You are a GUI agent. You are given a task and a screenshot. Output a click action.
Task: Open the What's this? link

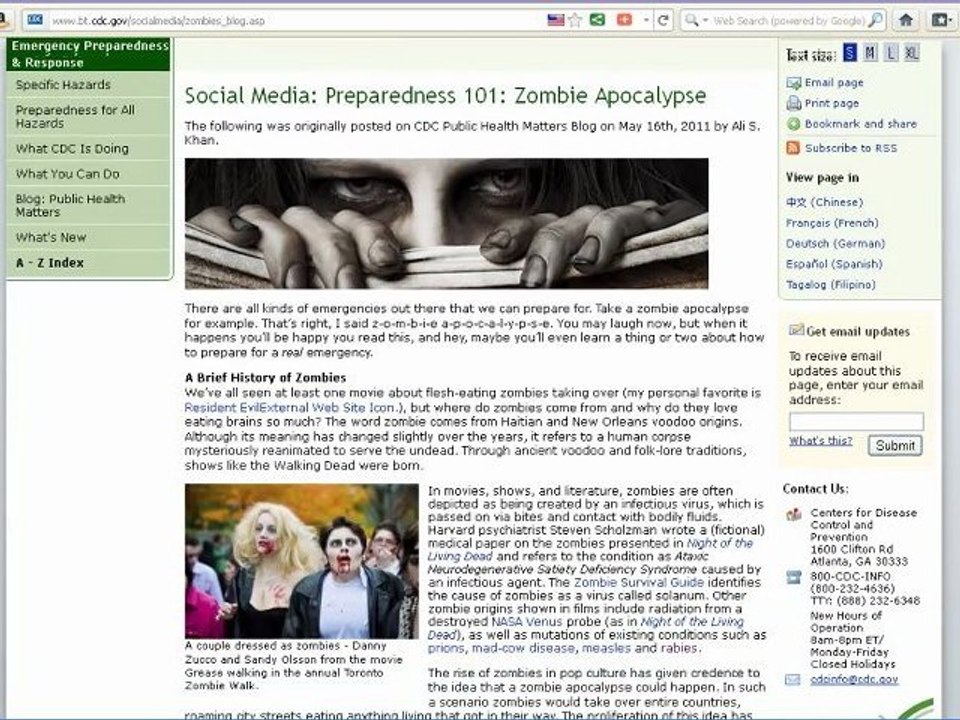(820, 441)
